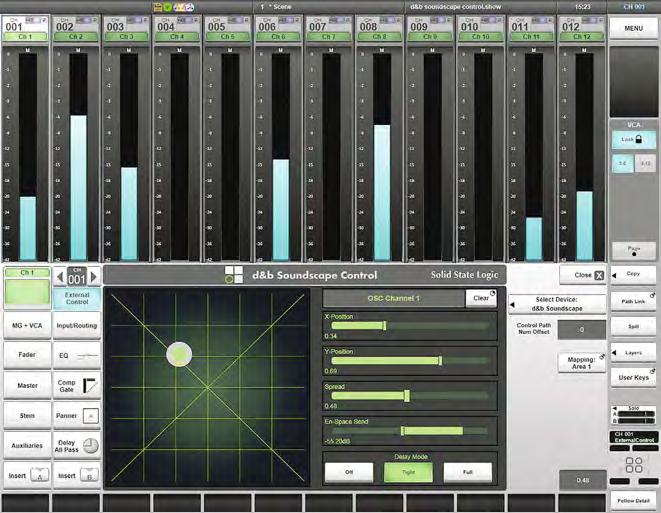Click the 0.48 value field
The width and height of the screenshot is (661, 513).
point(583,480)
